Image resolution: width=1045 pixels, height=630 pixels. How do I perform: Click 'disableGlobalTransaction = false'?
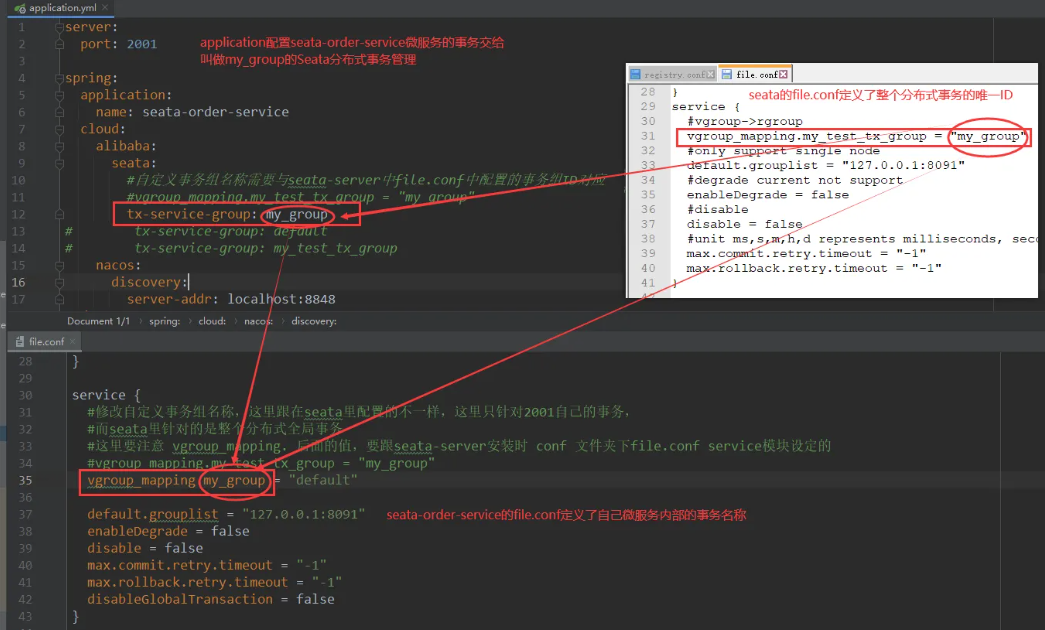[x=211, y=599]
